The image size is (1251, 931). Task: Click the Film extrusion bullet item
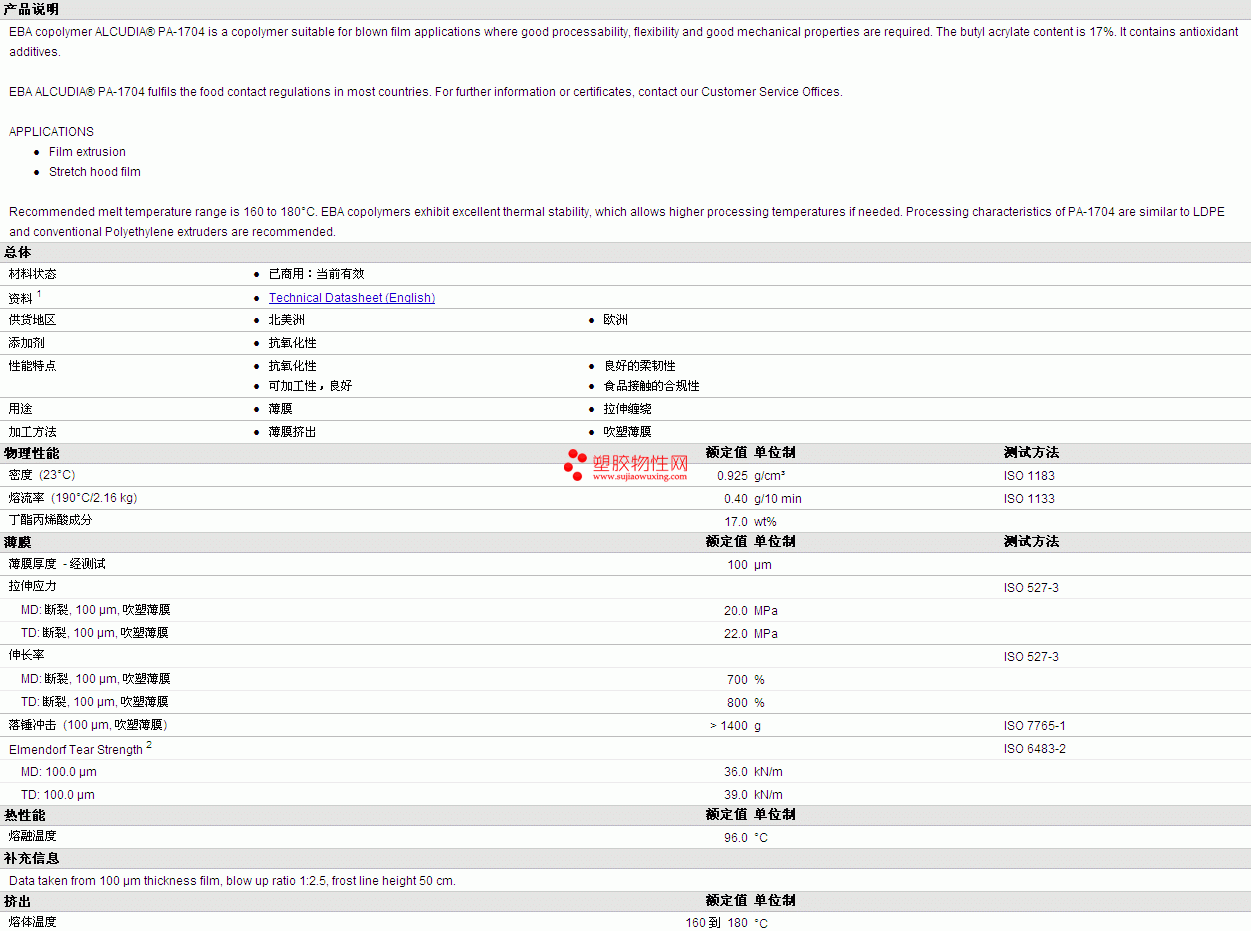click(88, 152)
